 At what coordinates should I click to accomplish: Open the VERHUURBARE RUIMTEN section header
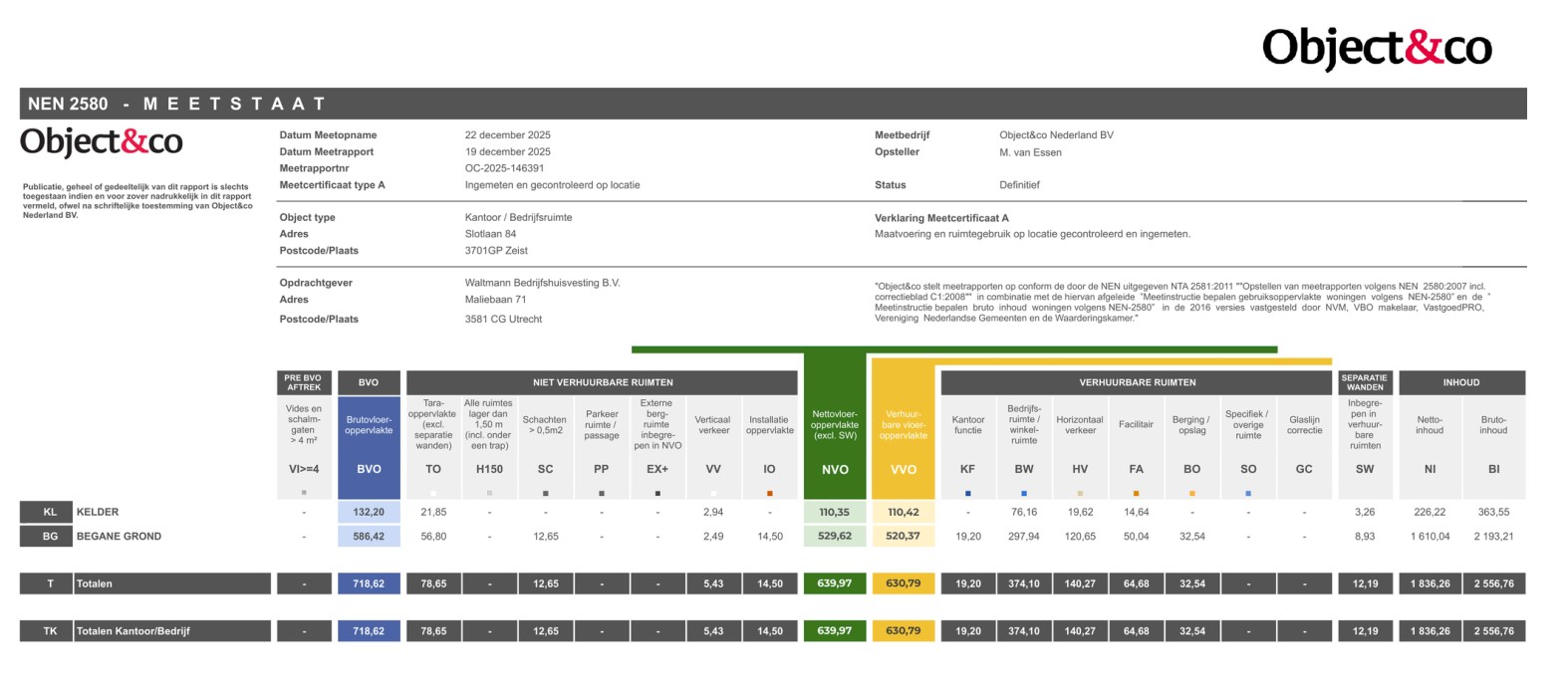pyautogui.click(x=1137, y=382)
